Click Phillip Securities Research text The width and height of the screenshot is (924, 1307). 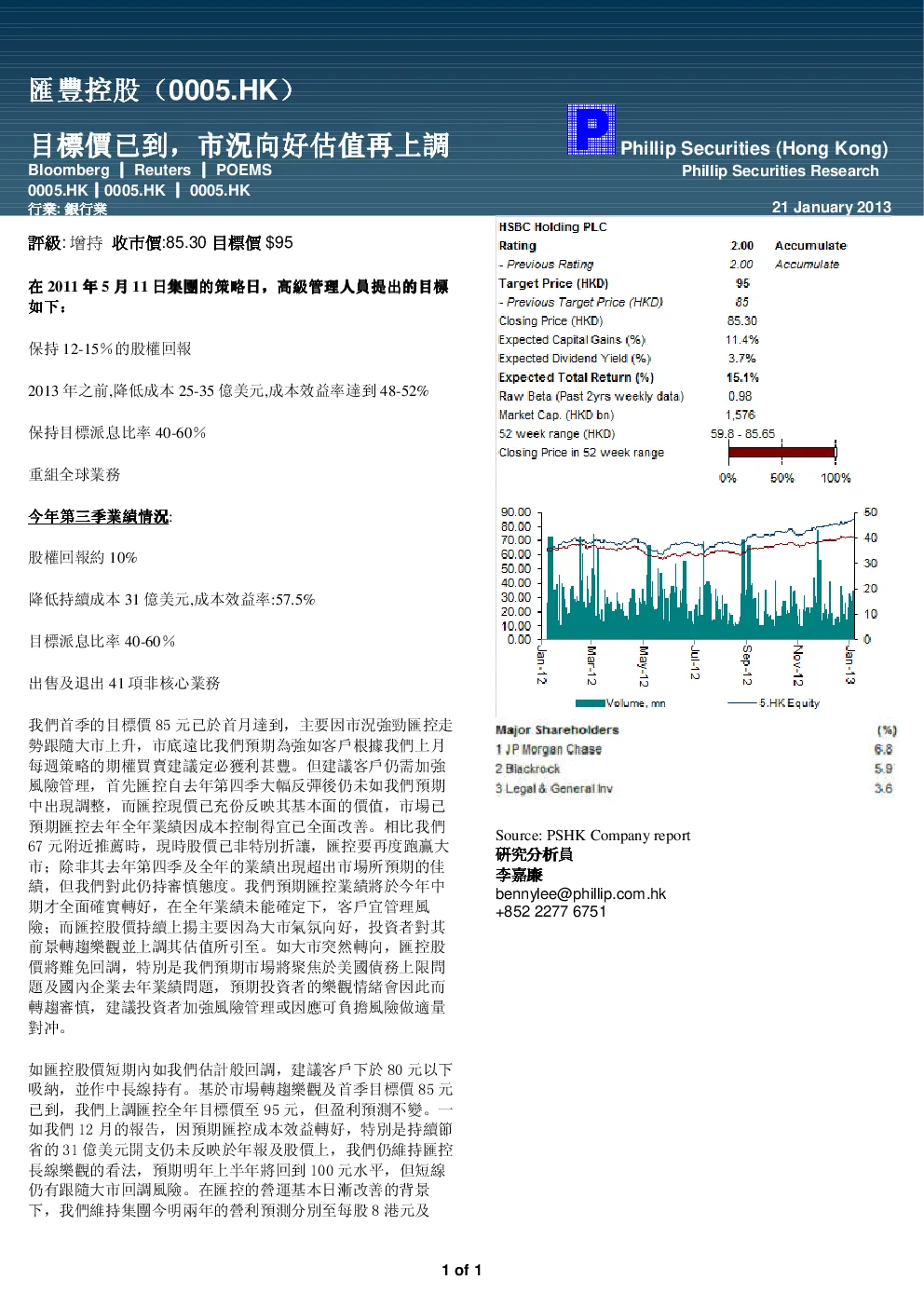780,170
